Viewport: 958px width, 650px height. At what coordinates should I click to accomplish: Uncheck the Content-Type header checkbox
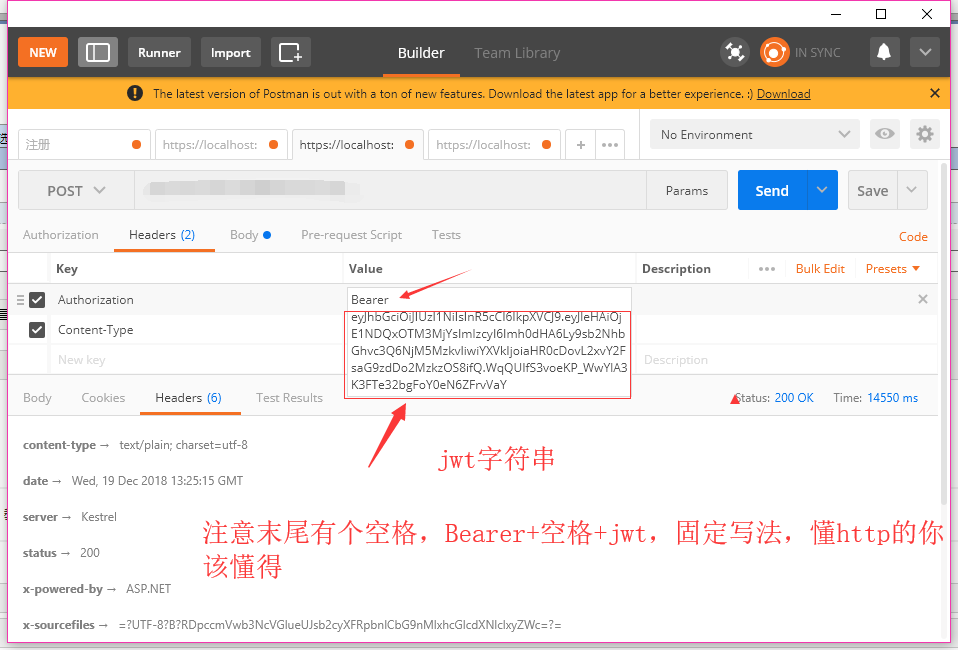tap(37, 330)
